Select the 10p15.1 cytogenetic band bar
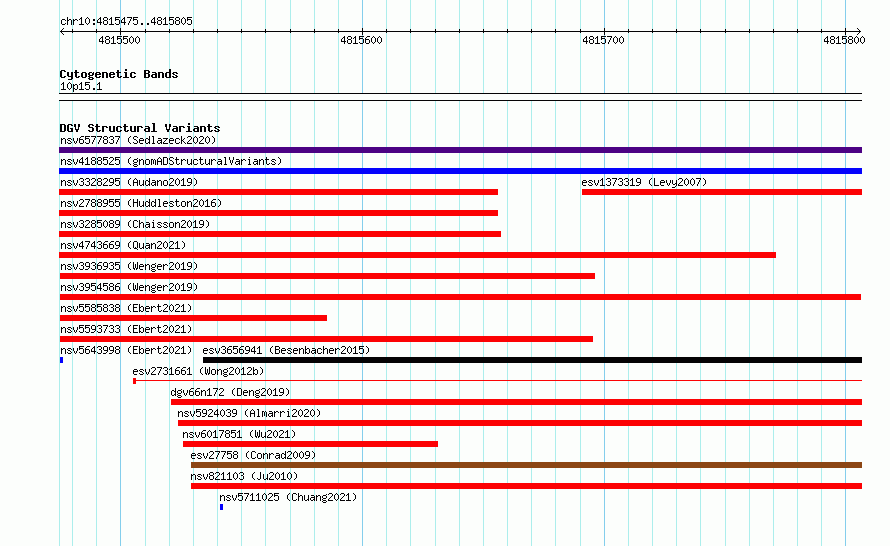The width and height of the screenshot is (890, 546). (460, 97)
